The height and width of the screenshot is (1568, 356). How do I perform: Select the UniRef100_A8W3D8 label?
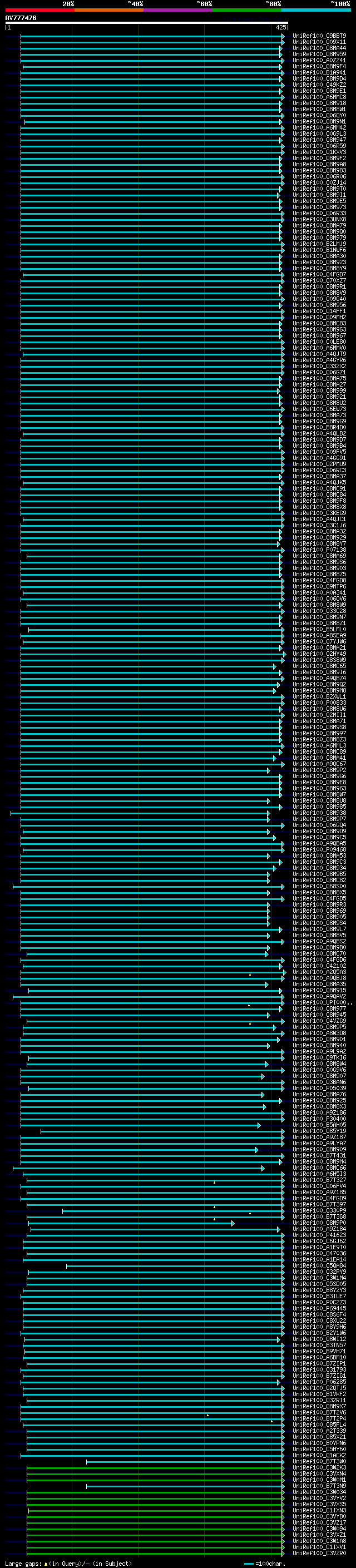point(319,1033)
